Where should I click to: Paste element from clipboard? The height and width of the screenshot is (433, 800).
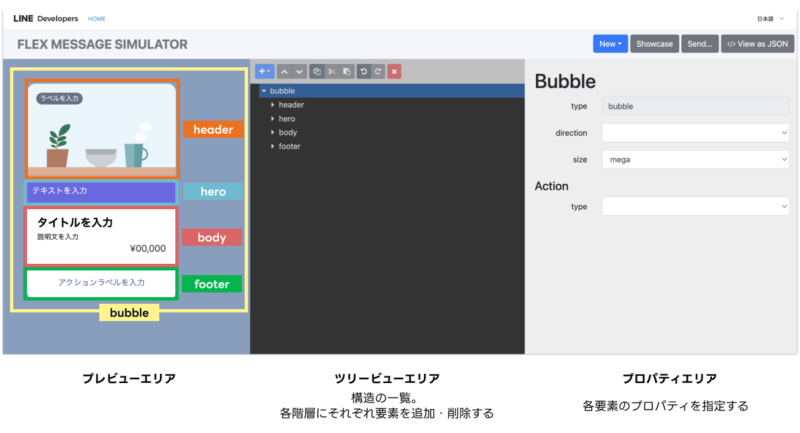pos(347,71)
